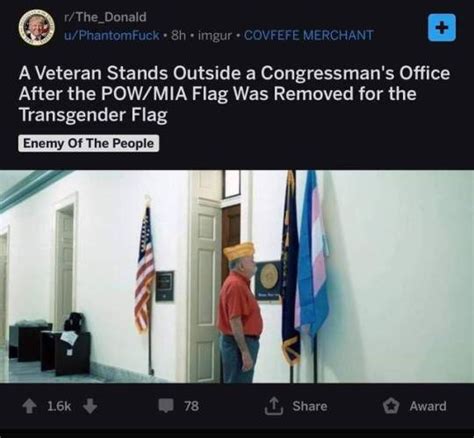Open the r/The_Donald community avatar
Screen dimensions: 474x438
click(x=36, y=27)
